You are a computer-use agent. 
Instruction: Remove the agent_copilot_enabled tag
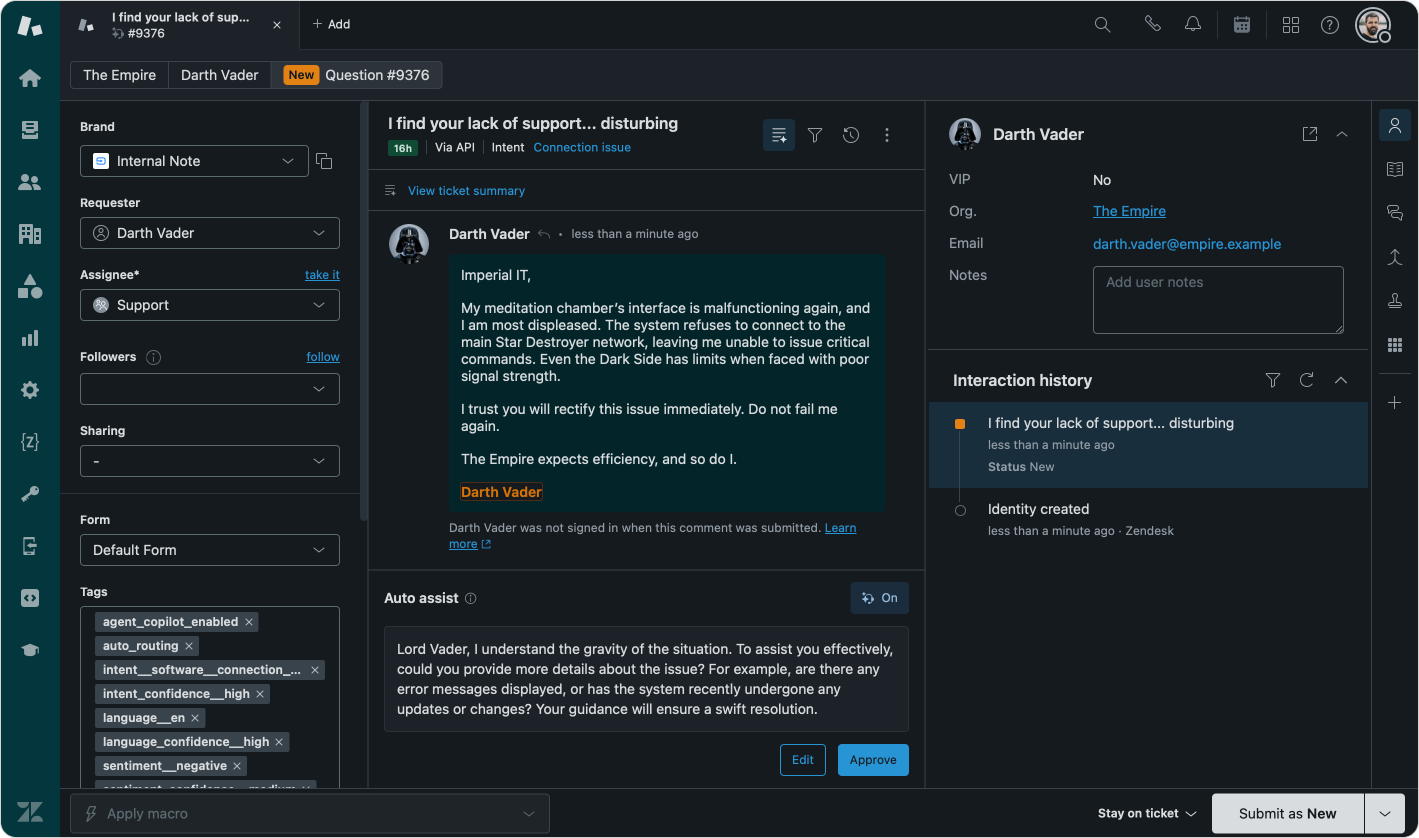[250, 622]
